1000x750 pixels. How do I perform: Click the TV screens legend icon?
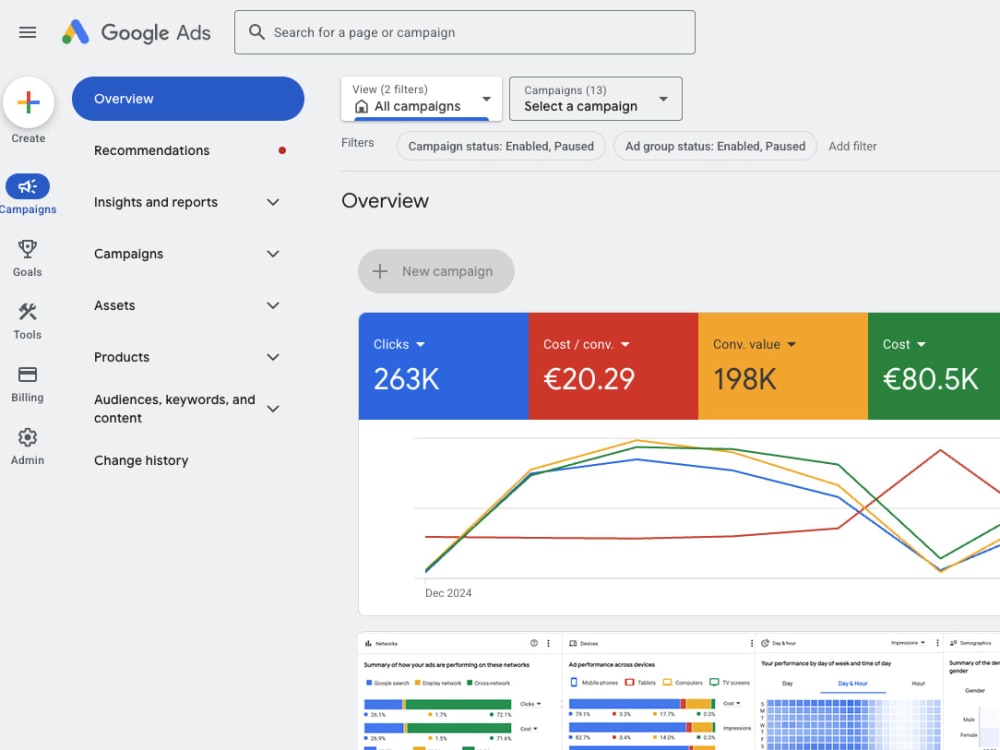714,682
